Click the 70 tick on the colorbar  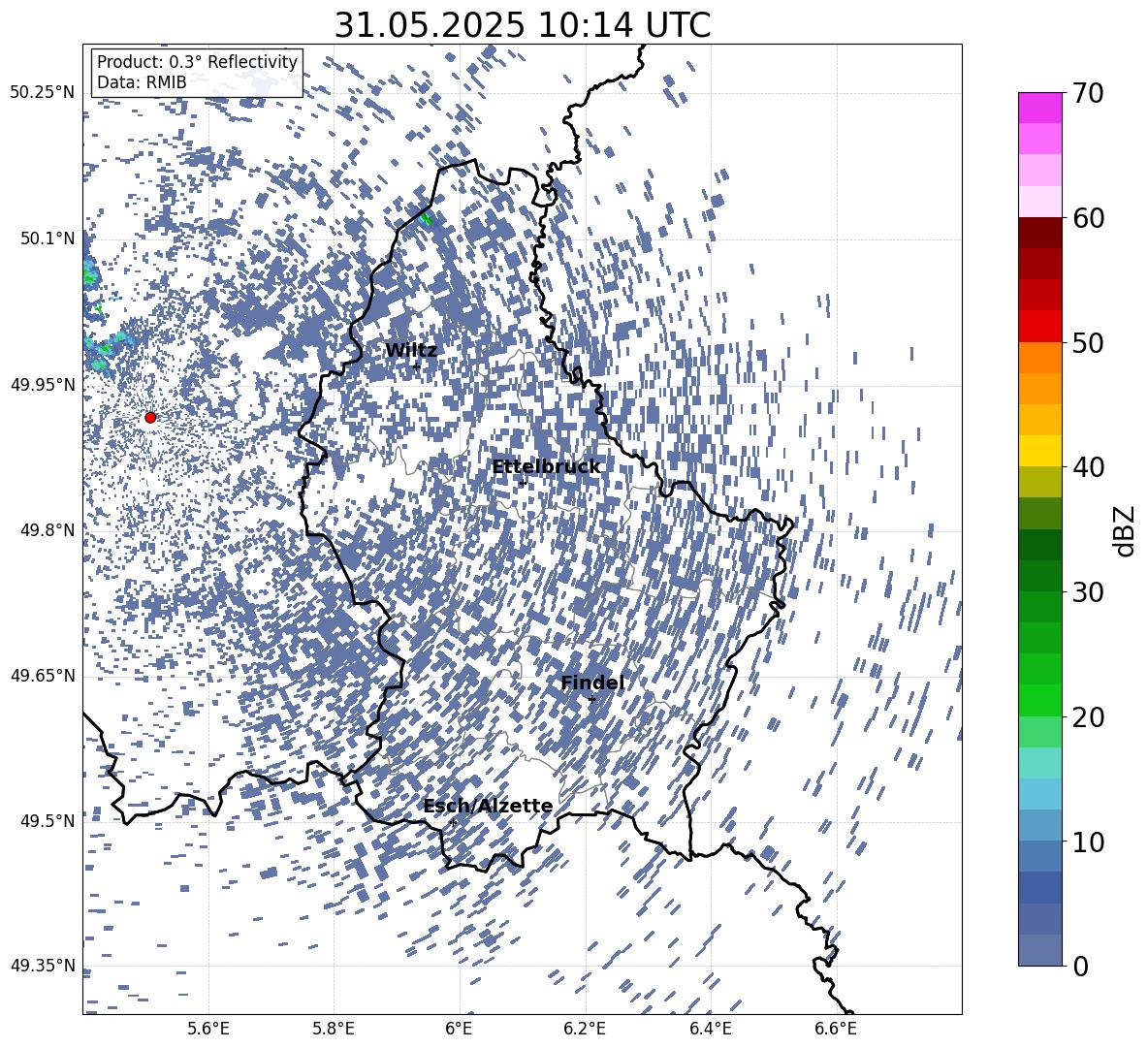tap(1088, 93)
